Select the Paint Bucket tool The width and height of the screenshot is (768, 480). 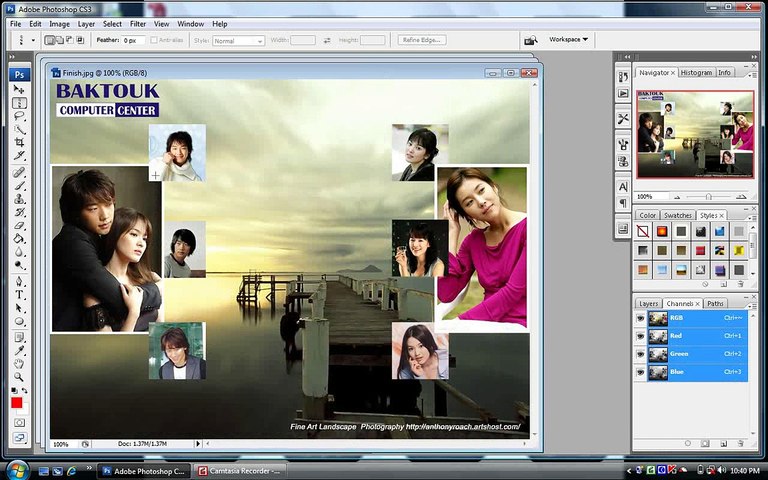click(19, 239)
